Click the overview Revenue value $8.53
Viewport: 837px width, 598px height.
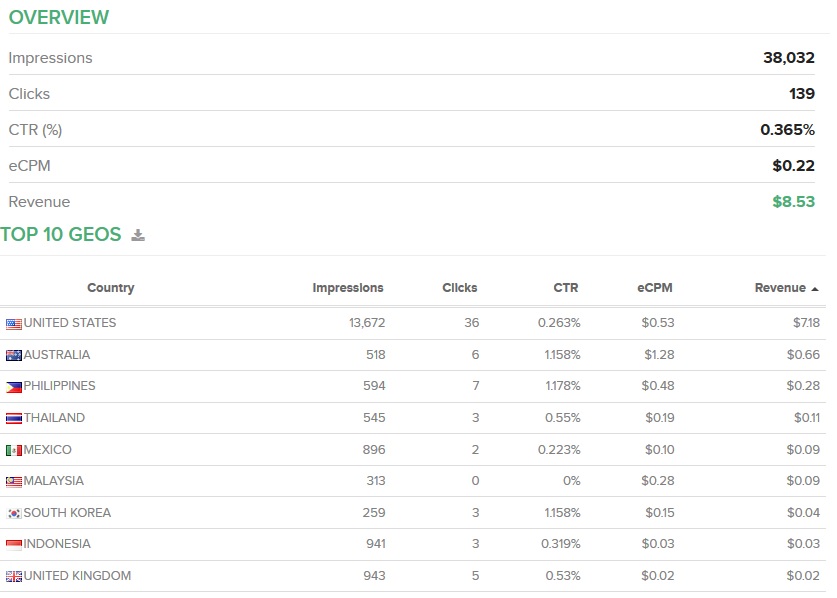[x=793, y=202]
